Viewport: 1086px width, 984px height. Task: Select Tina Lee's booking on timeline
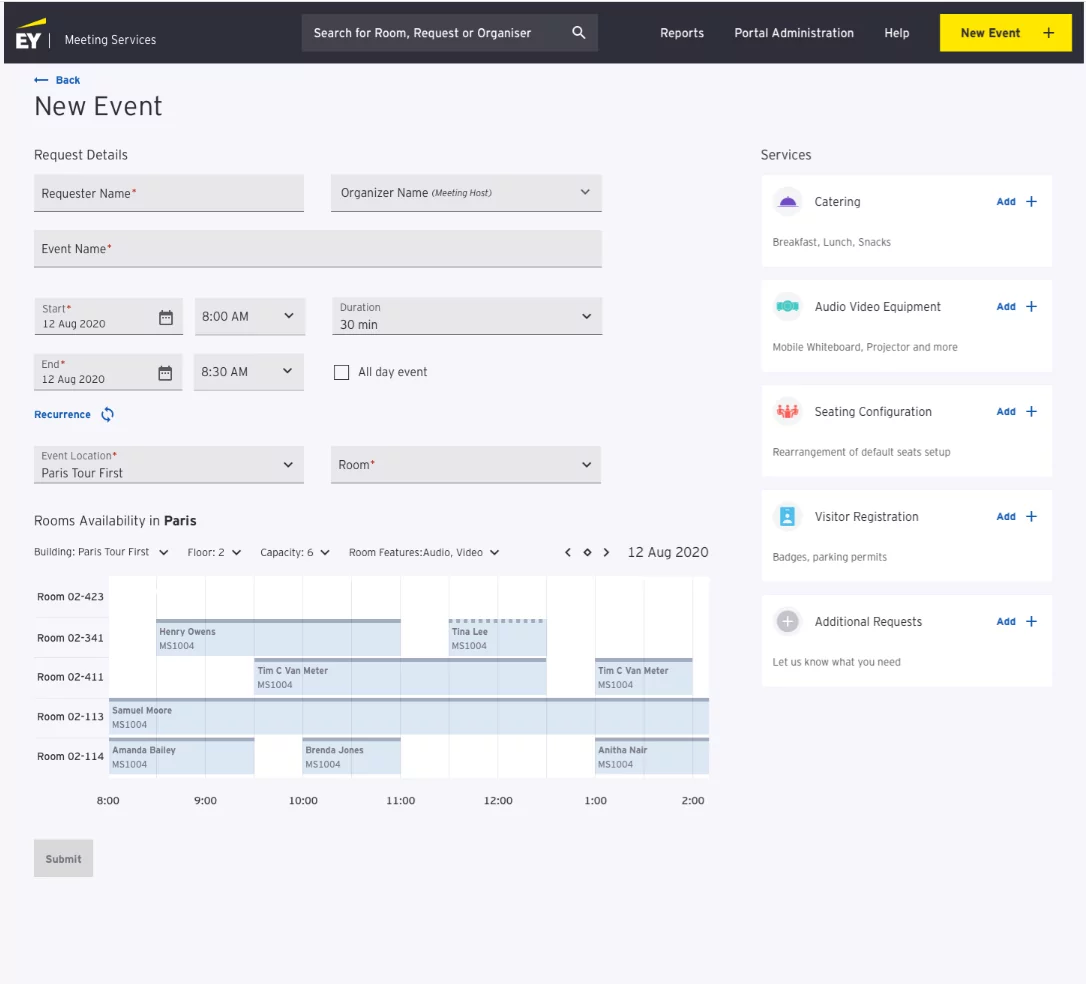497,639
